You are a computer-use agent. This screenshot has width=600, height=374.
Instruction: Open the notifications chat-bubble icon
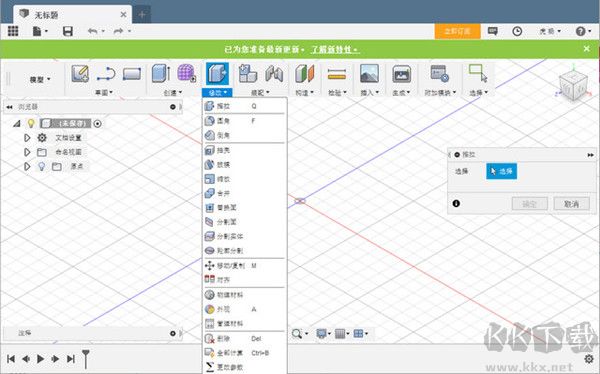pyautogui.click(x=492, y=31)
